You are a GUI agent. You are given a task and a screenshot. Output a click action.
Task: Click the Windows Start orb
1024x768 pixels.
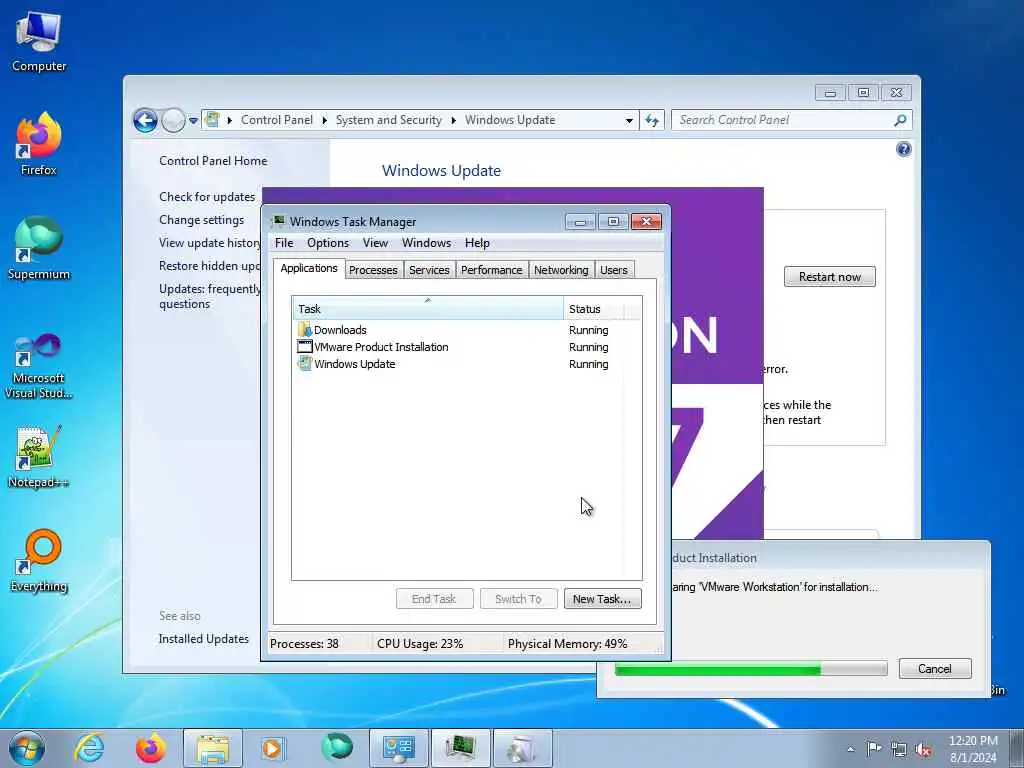point(27,748)
